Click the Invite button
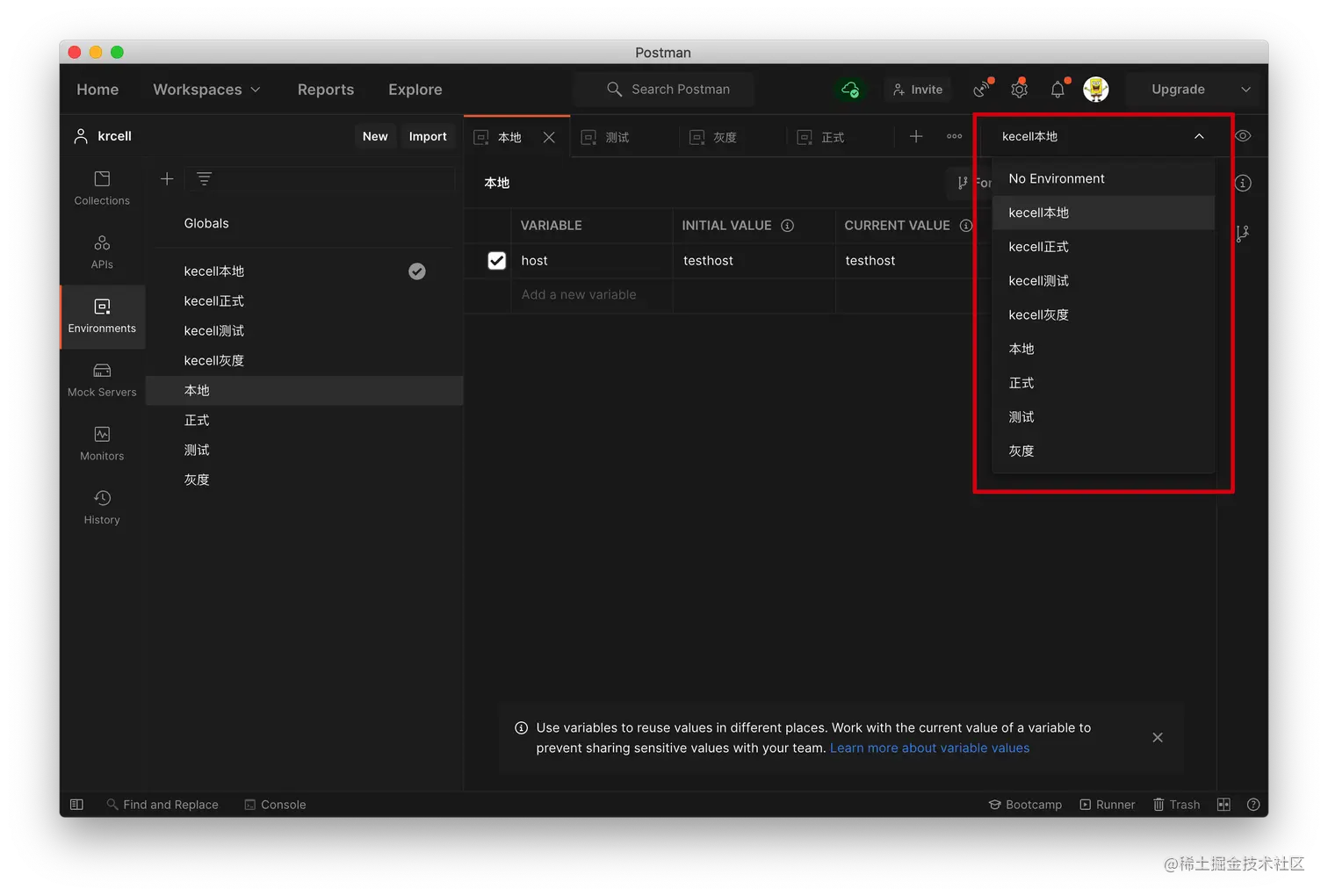This screenshot has width=1328, height=896. [918, 90]
